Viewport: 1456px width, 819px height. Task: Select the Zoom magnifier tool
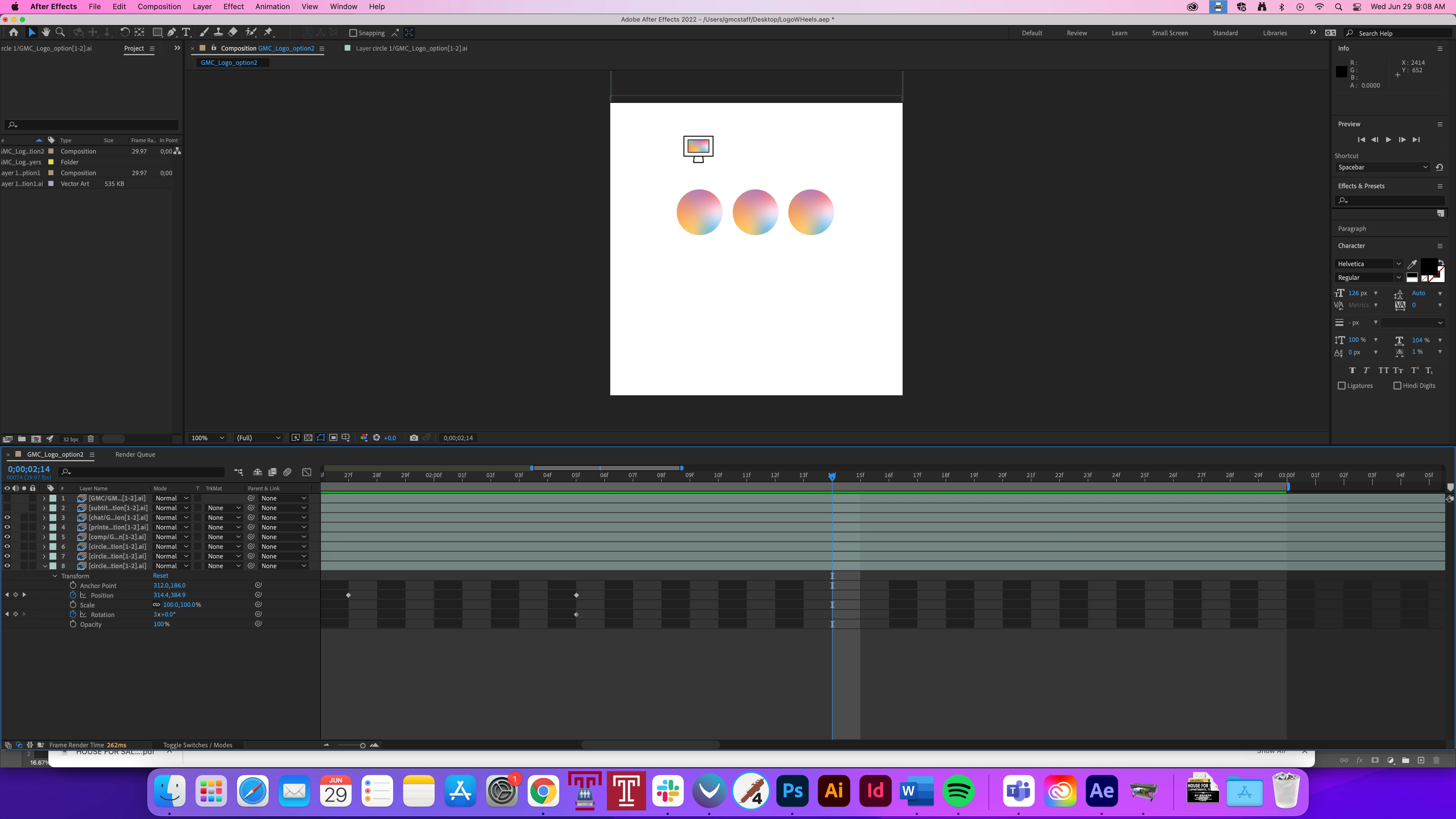click(x=61, y=32)
